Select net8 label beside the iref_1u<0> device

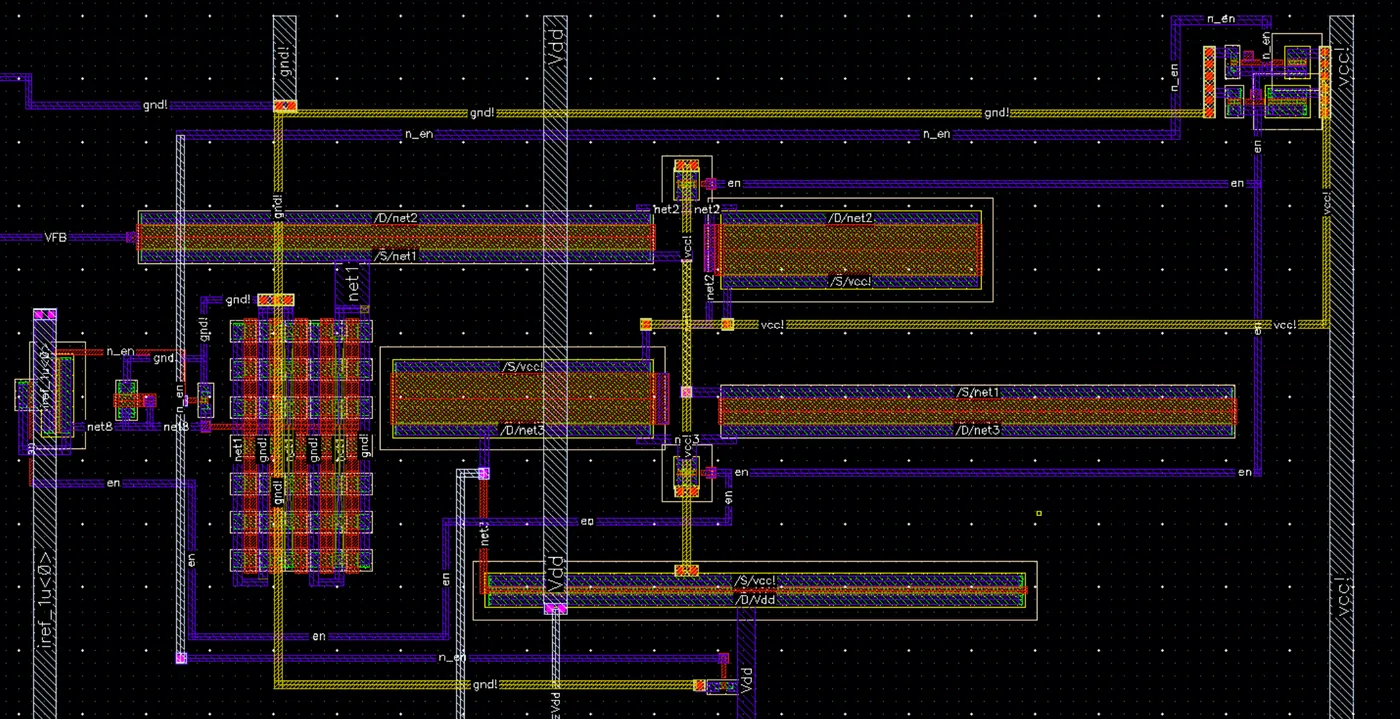click(x=99, y=427)
